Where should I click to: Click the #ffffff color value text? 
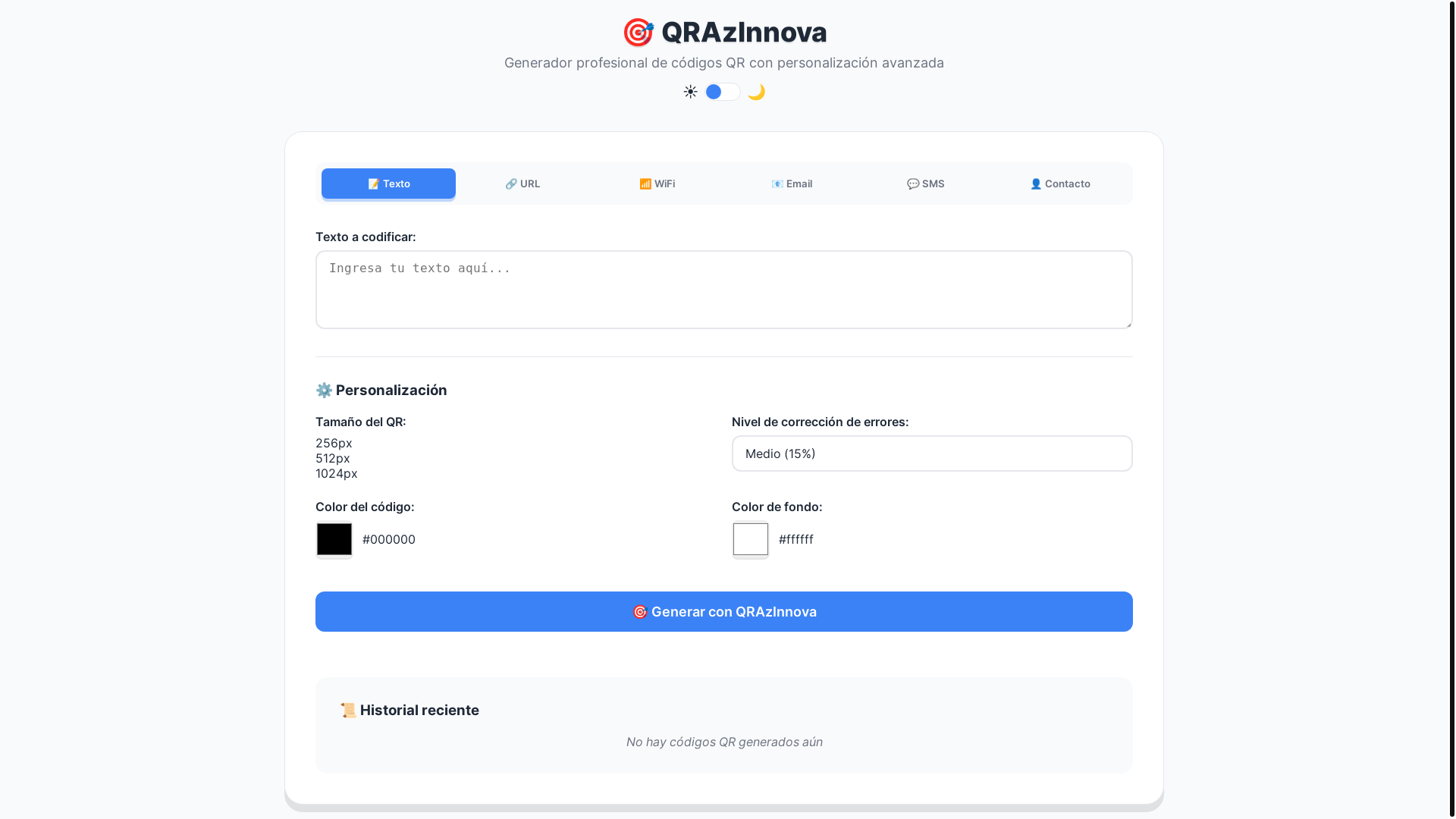796,539
